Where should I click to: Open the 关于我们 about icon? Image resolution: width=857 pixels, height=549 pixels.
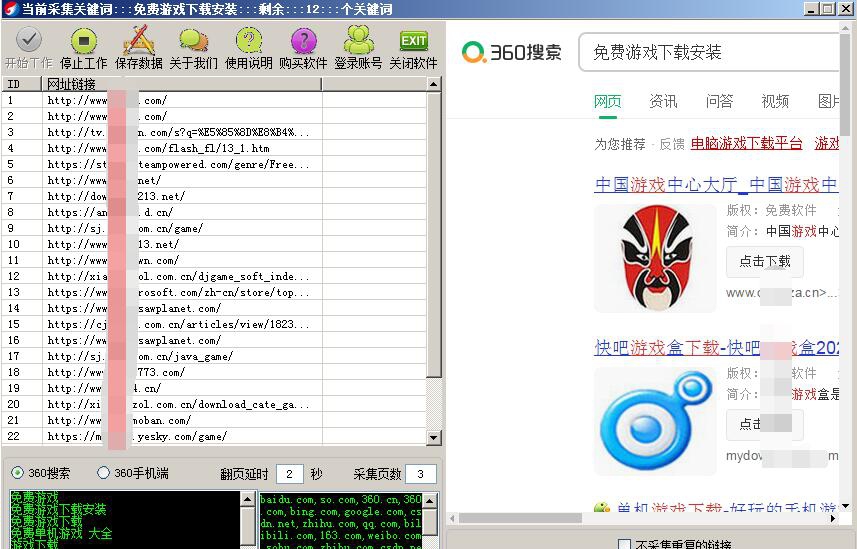[193, 40]
